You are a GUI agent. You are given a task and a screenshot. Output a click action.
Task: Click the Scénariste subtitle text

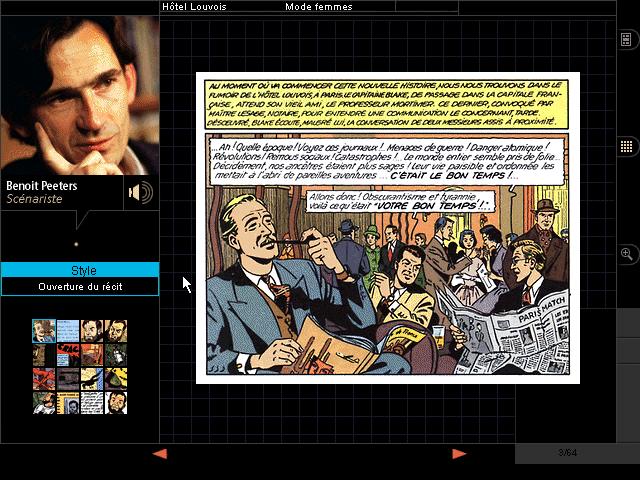[34, 199]
